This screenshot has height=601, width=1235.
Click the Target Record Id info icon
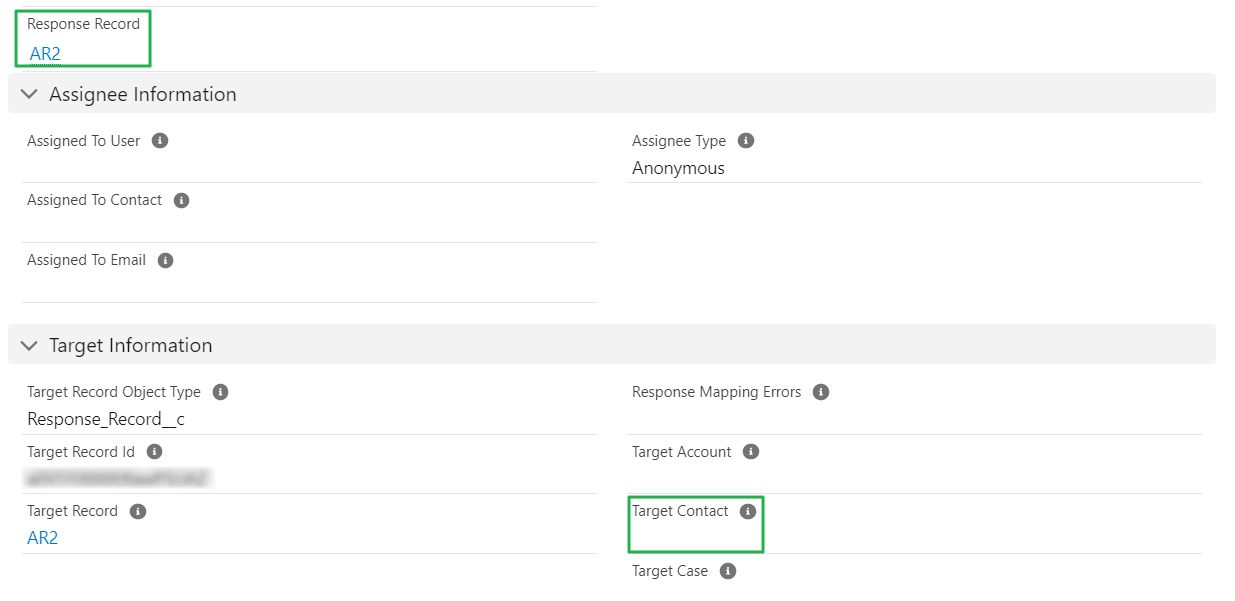coord(158,451)
